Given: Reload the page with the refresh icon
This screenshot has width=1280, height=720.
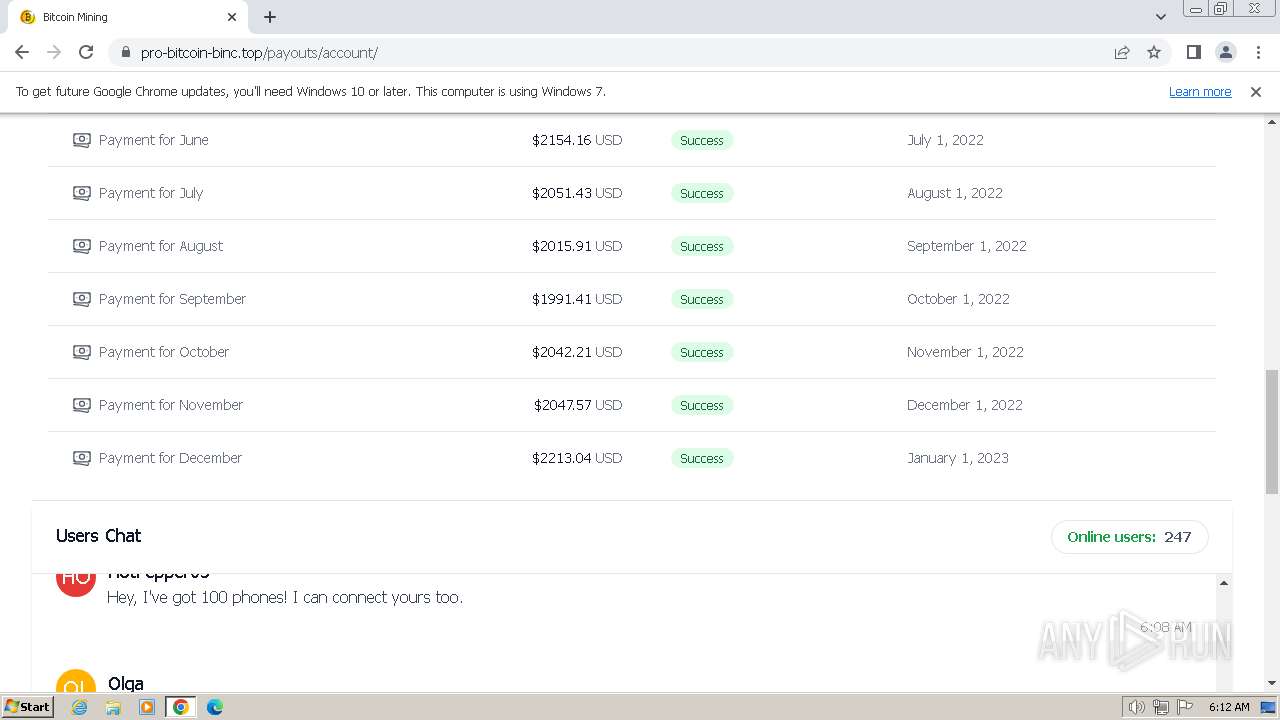Looking at the screenshot, I should 86,52.
